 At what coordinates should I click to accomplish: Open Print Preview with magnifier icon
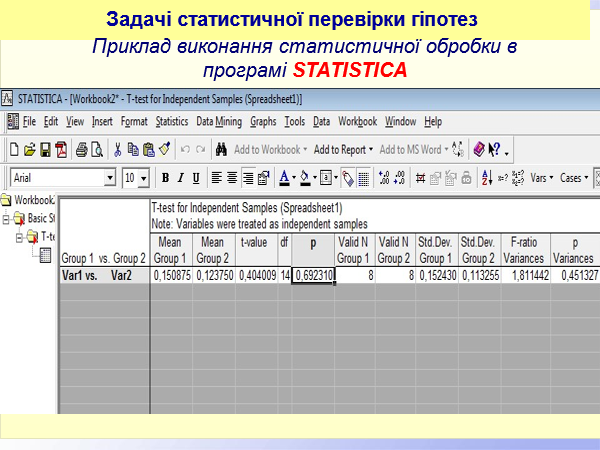coord(97,149)
